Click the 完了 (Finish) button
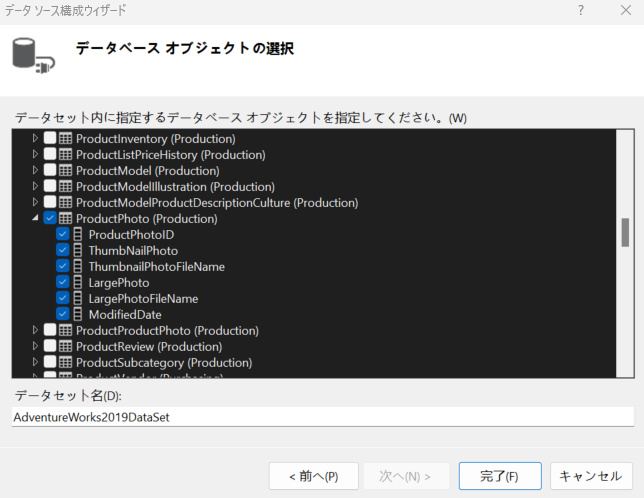Screen dimensions: 644x498 (500, 476)
